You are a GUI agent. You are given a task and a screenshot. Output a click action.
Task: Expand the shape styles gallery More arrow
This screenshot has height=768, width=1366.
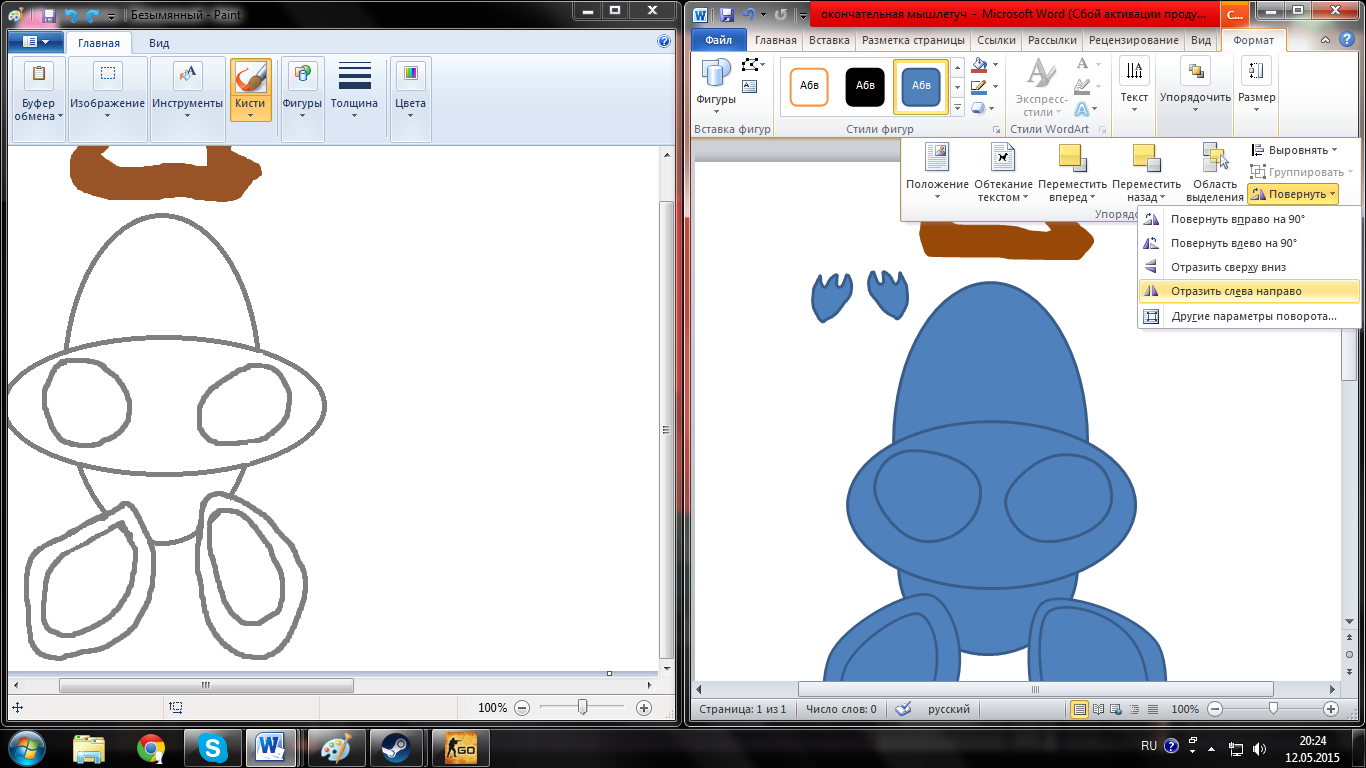957,107
